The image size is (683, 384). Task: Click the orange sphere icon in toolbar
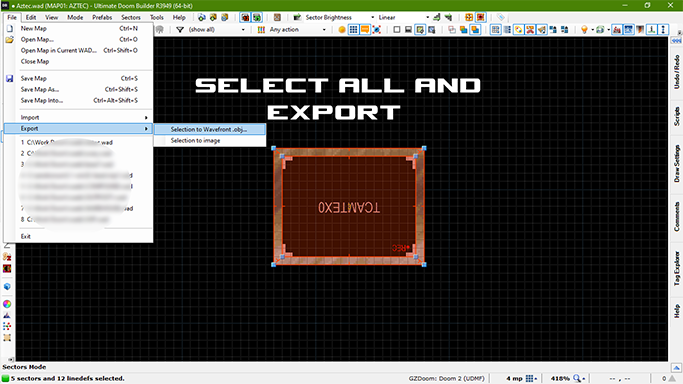[x=342, y=30]
